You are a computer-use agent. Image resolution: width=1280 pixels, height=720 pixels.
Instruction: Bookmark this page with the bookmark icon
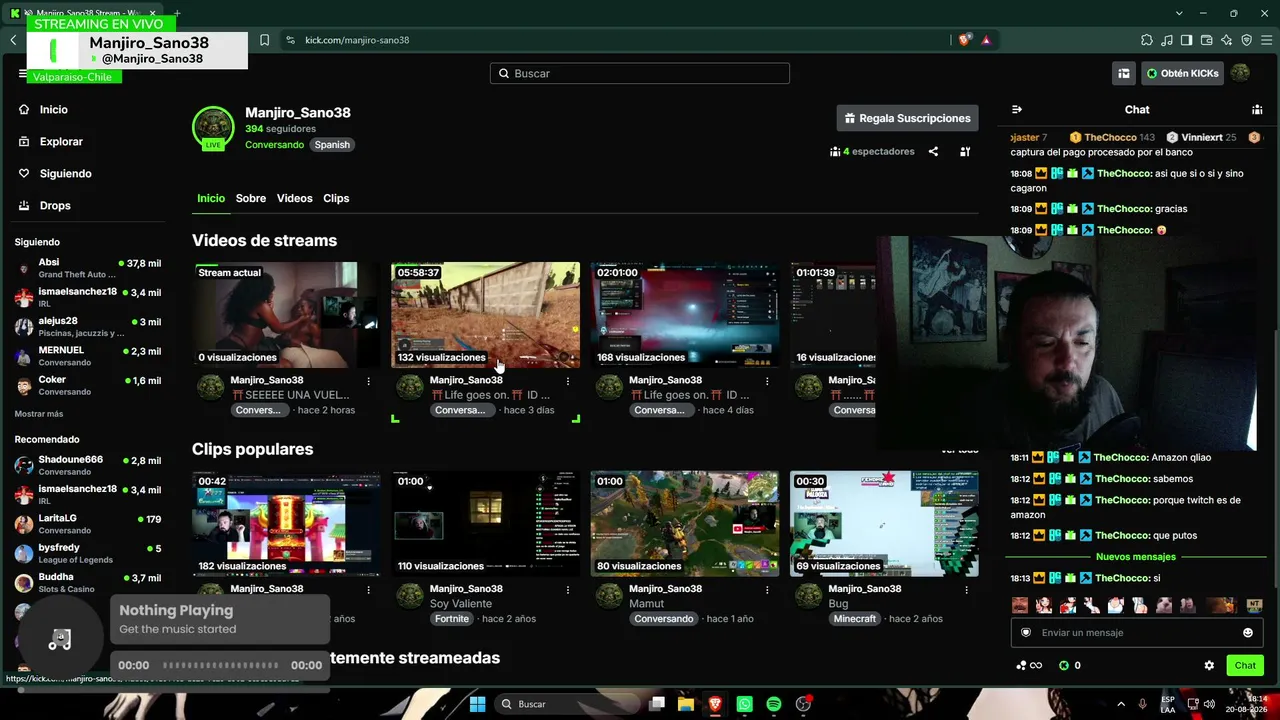tap(264, 40)
